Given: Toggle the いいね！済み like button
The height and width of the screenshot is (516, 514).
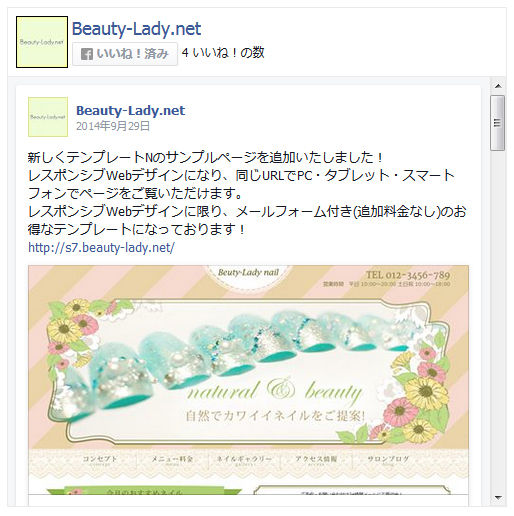Looking at the screenshot, I should pyautogui.click(x=125, y=54).
